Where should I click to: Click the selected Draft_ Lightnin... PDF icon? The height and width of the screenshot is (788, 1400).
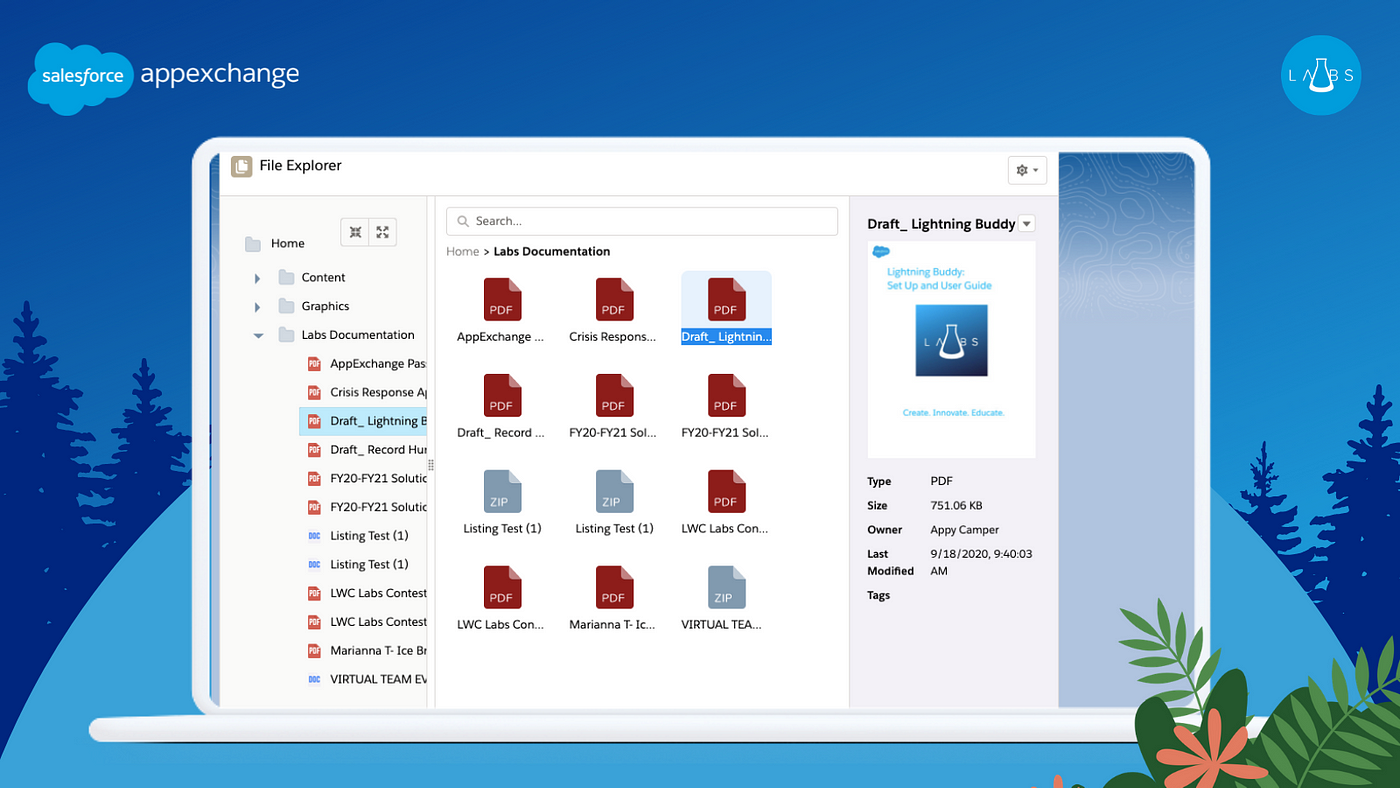pyautogui.click(x=726, y=299)
